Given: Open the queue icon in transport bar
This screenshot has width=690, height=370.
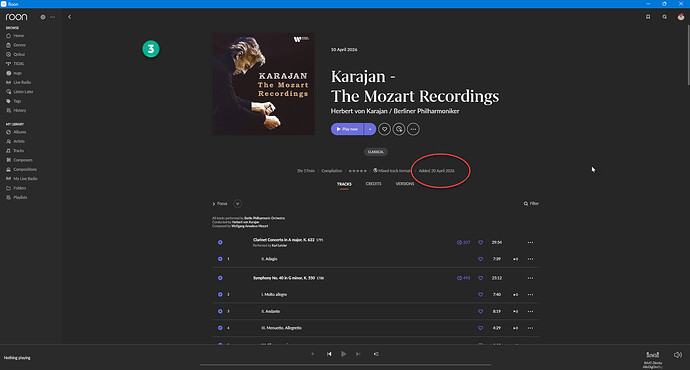Looking at the screenshot, I should [x=376, y=354].
